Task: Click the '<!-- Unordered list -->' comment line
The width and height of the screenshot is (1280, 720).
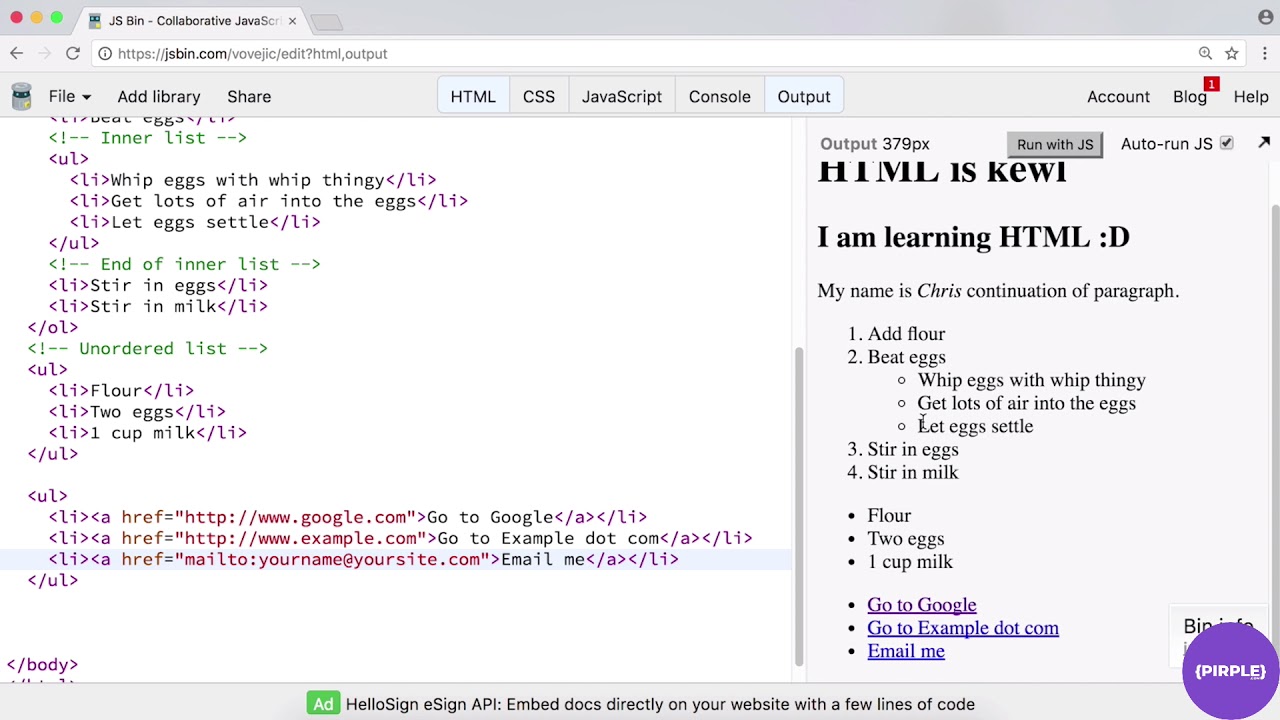Action: tap(148, 348)
